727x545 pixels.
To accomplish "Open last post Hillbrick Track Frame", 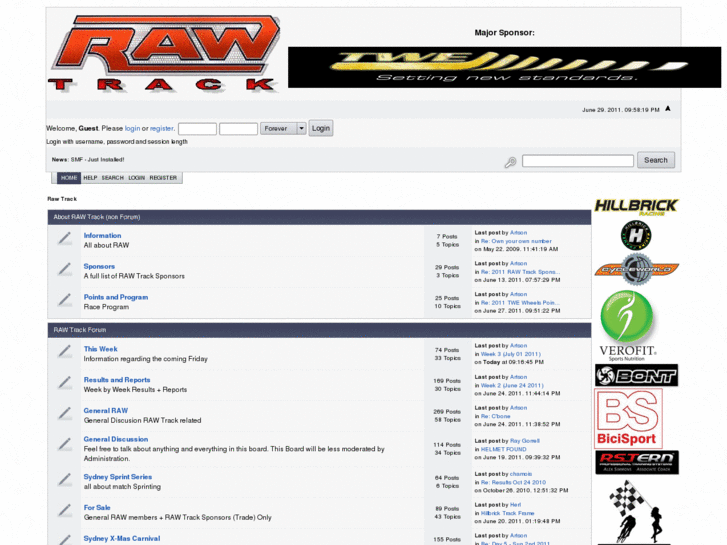I will tap(508, 513).
